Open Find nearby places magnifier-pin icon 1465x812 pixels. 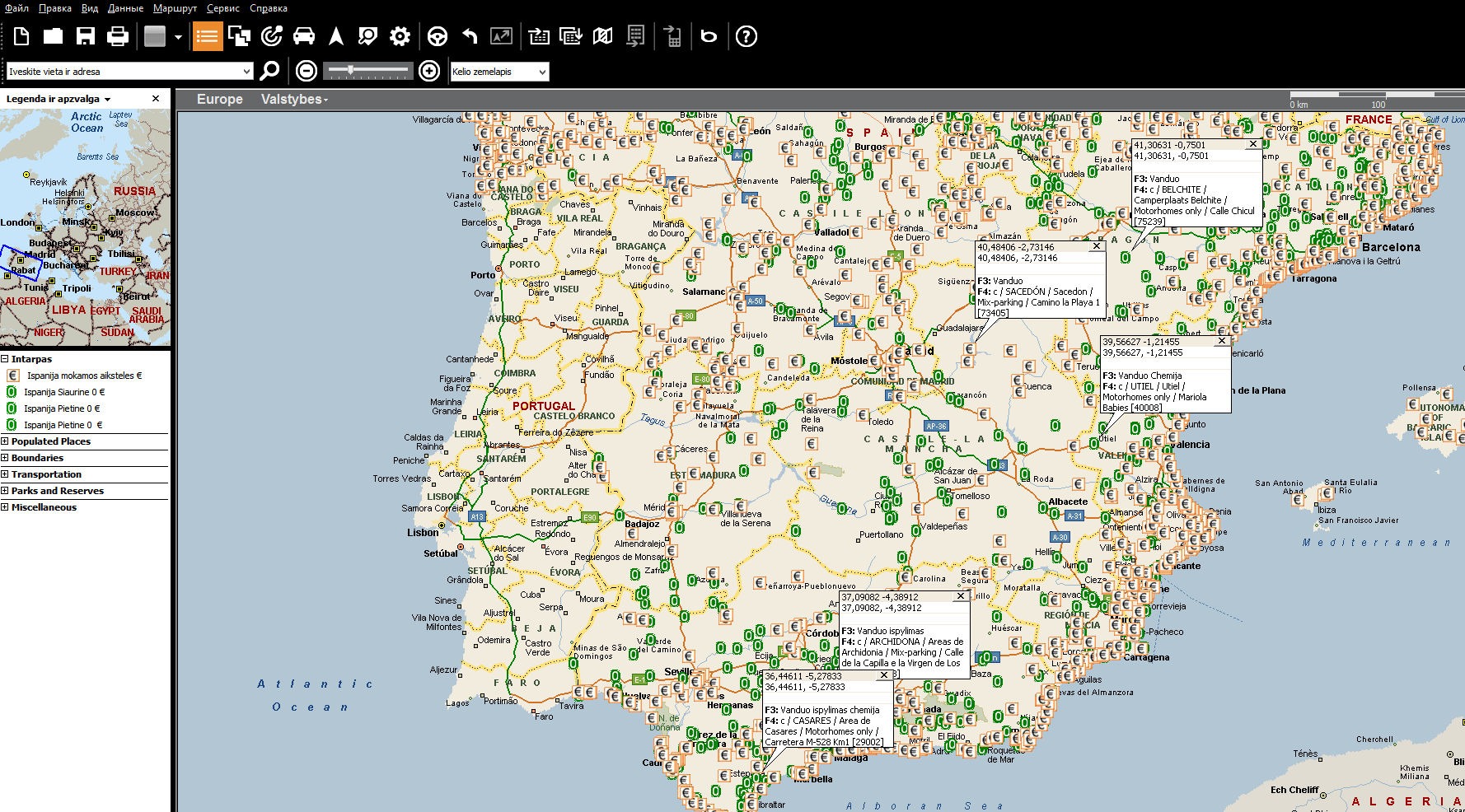tap(368, 36)
